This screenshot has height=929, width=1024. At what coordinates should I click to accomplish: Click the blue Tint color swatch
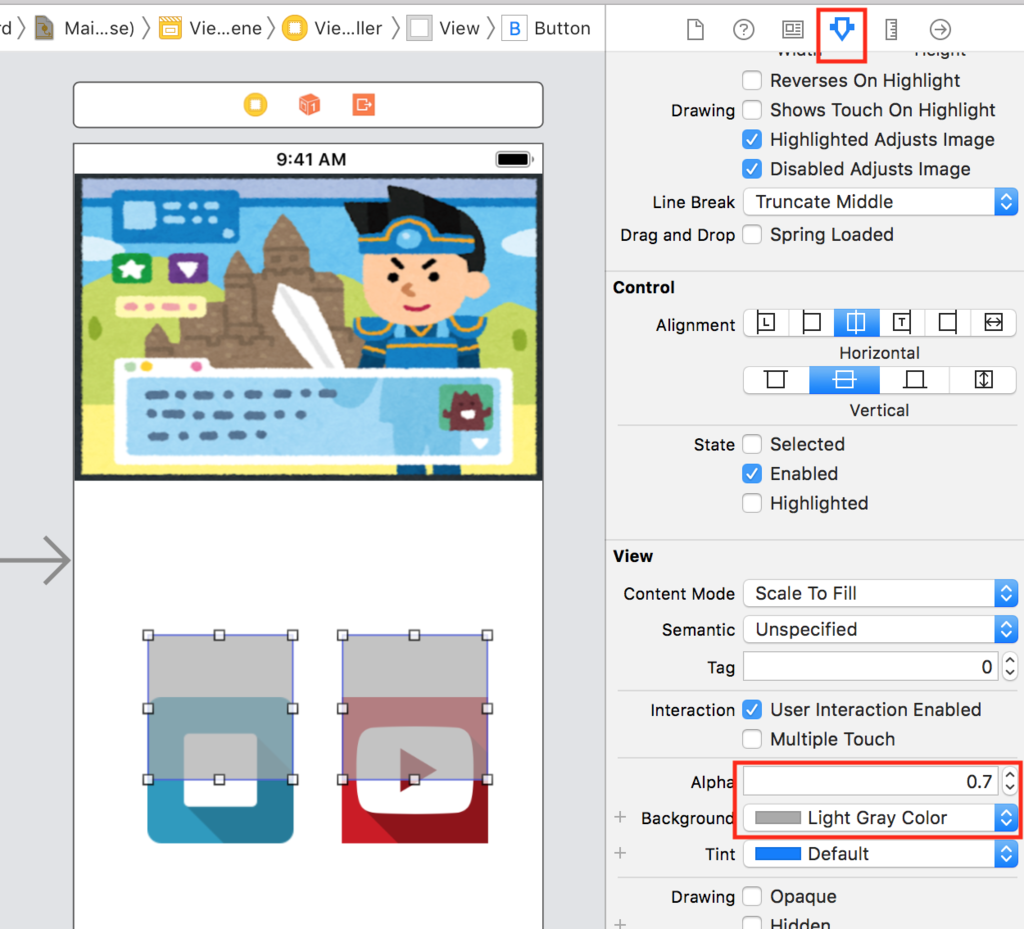pos(778,854)
